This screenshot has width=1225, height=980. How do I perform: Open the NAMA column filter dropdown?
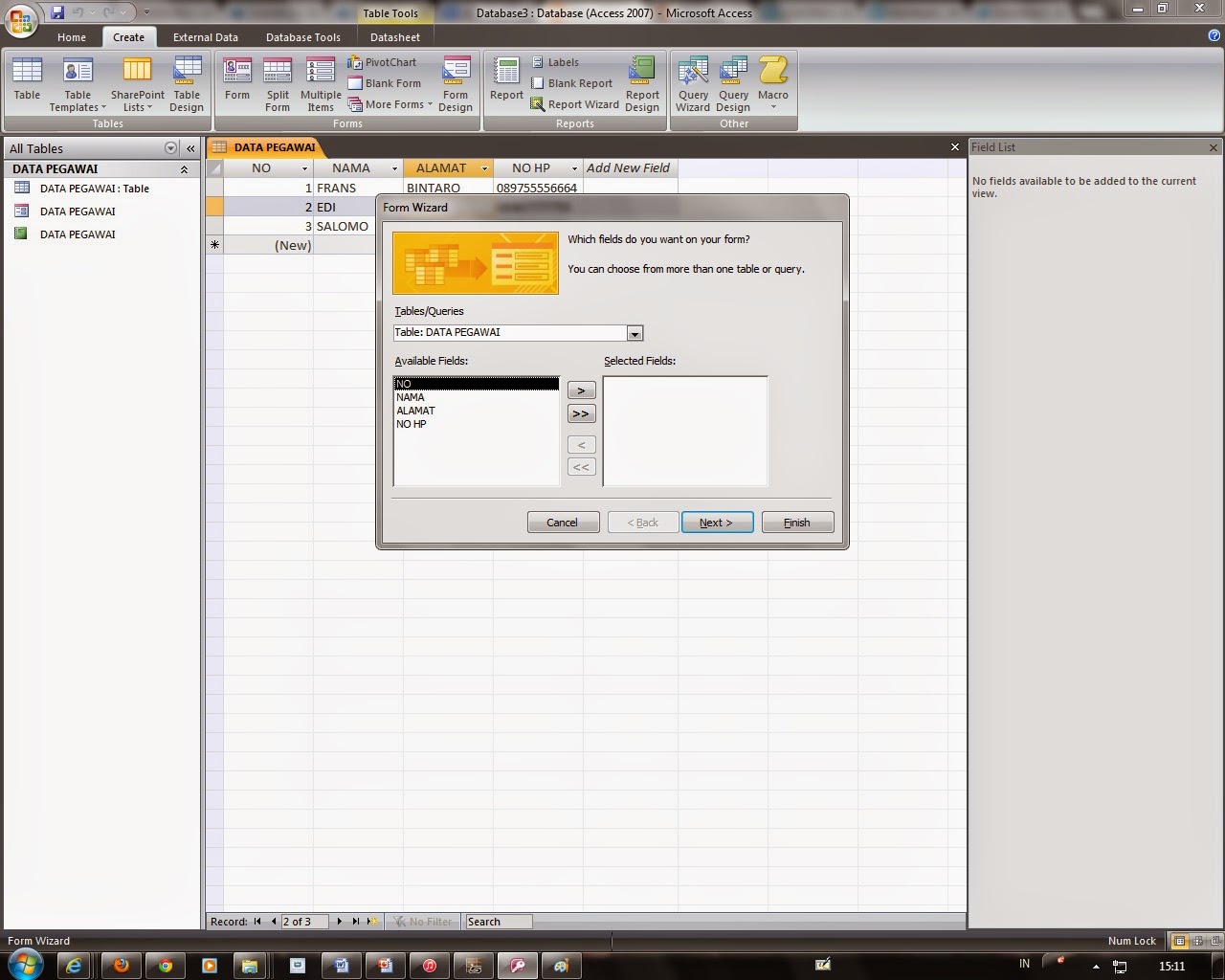(394, 168)
